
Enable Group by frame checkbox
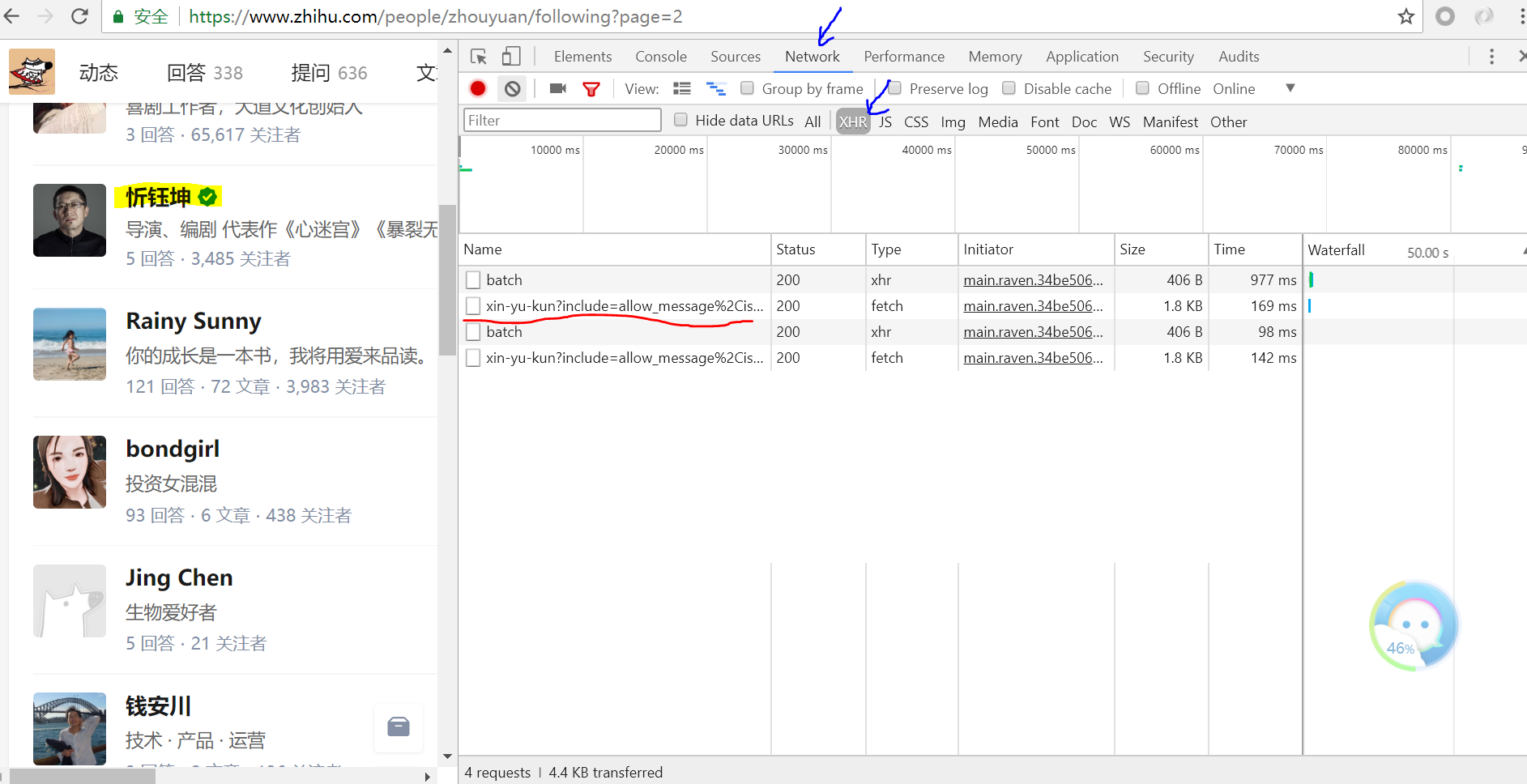pos(747,88)
